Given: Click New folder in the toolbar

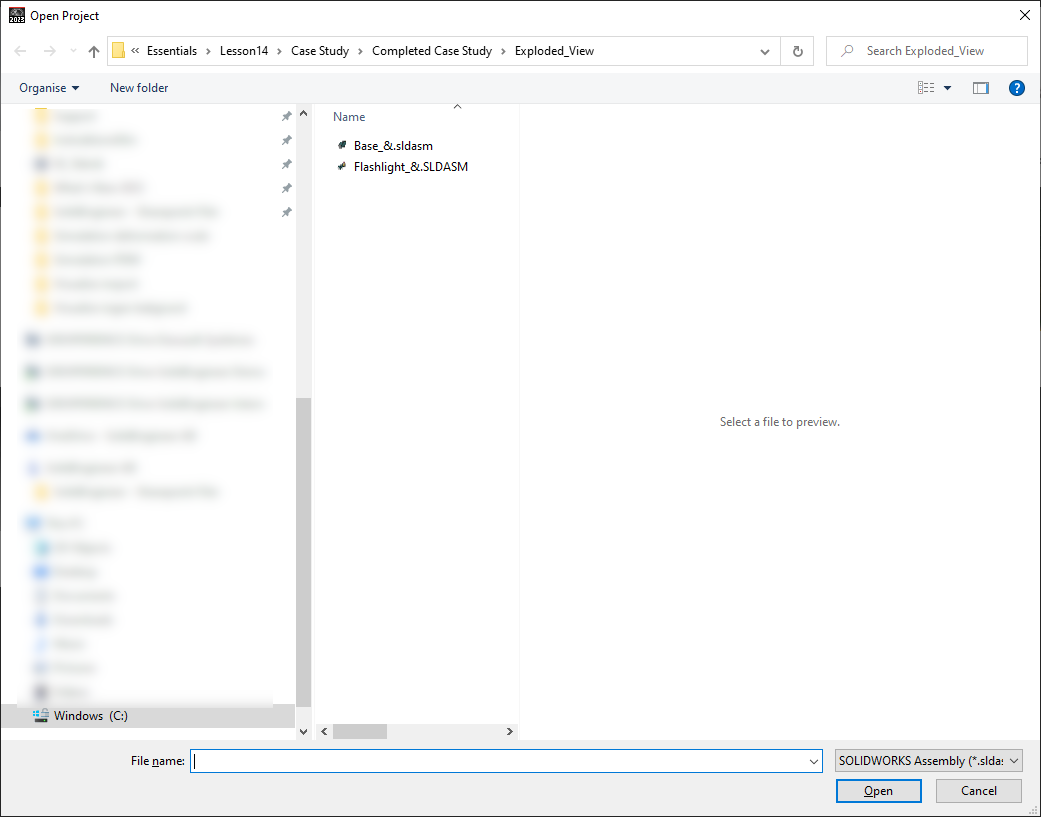Looking at the screenshot, I should point(139,88).
